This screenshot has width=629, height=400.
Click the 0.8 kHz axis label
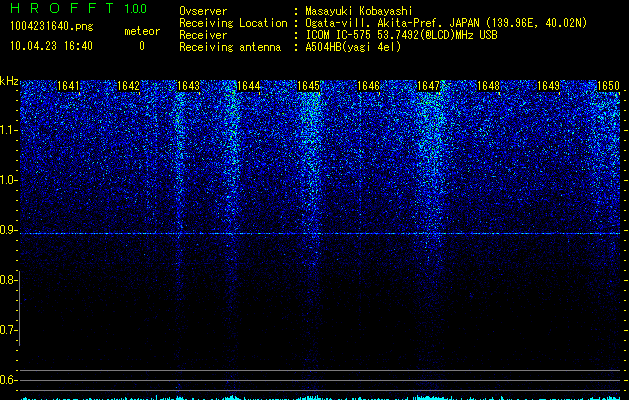[8, 280]
